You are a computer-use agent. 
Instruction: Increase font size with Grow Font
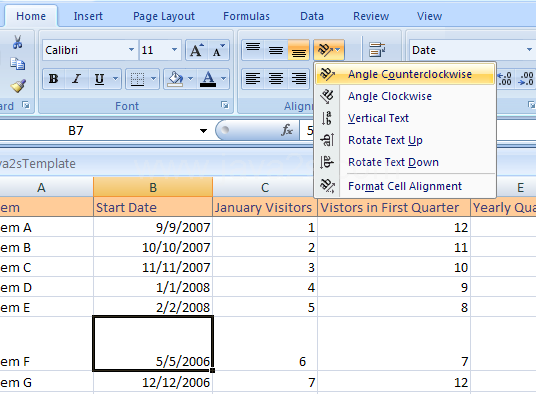point(197,50)
